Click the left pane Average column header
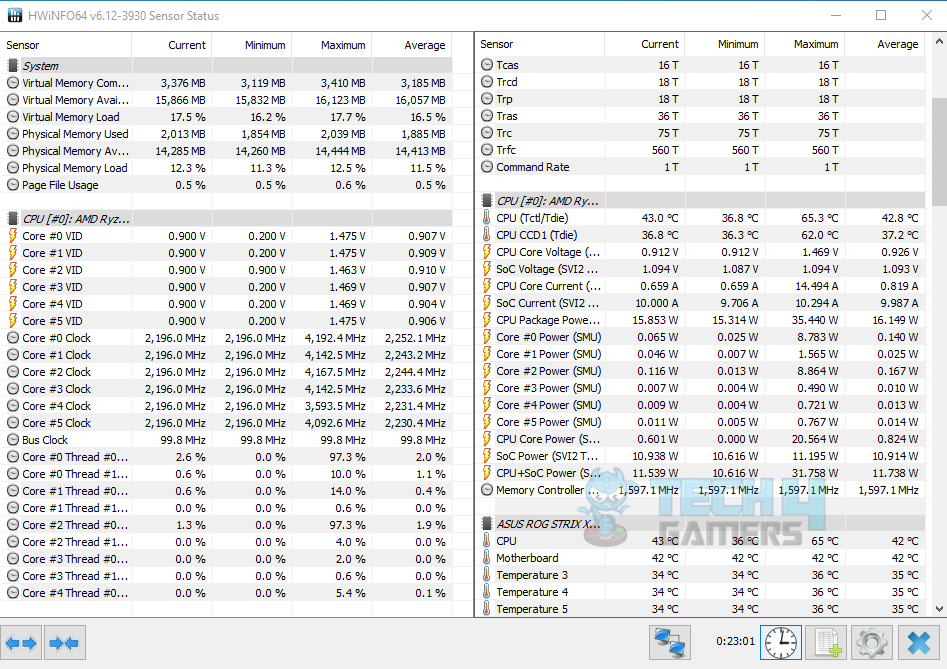Image resolution: width=947 pixels, height=669 pixels. pos(412,45)
